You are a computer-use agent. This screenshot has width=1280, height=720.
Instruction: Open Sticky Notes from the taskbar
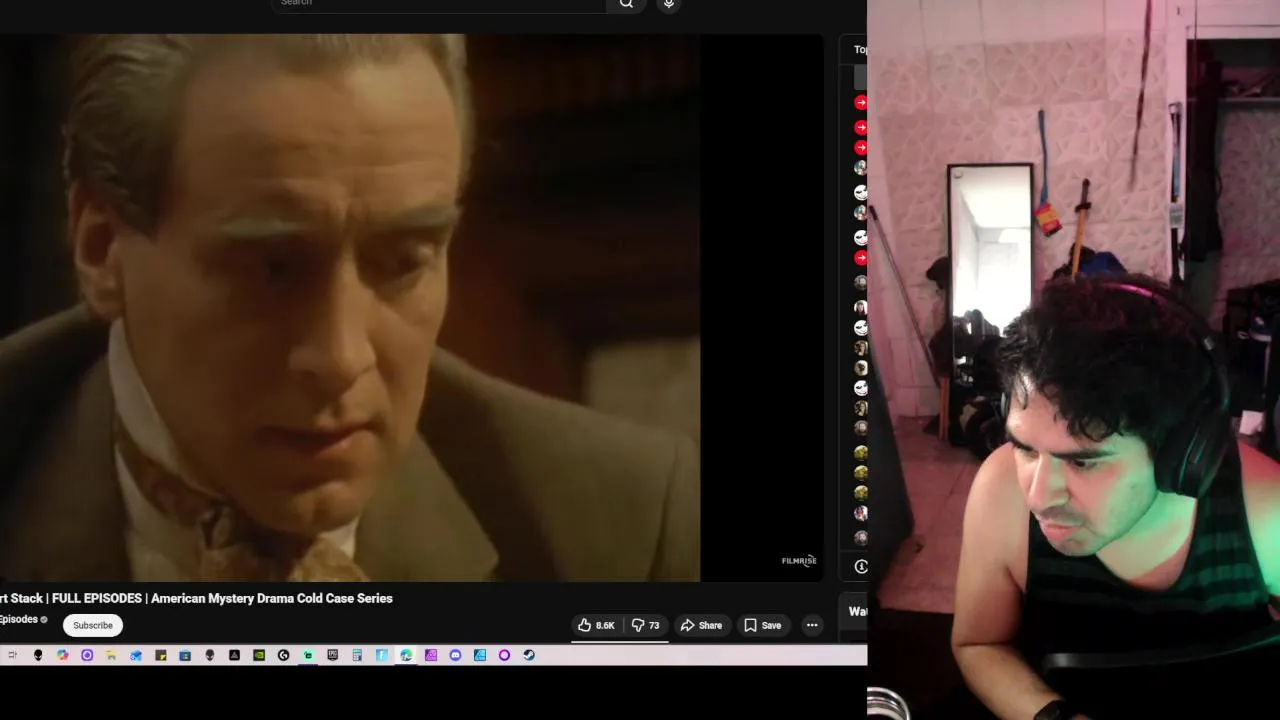click(x=160, y=655)
